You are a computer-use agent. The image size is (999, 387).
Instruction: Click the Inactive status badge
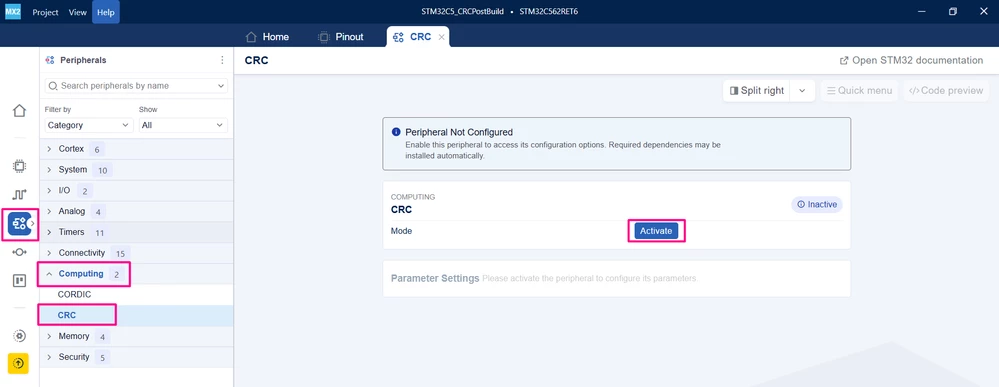817,205
